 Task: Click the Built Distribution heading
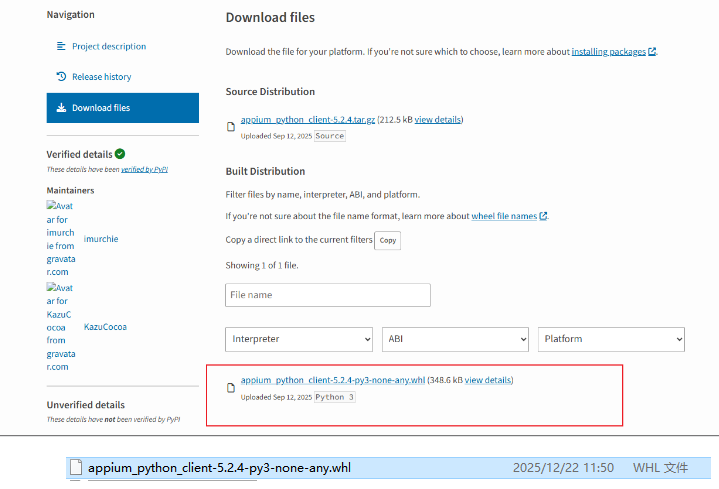coord(265,172)
